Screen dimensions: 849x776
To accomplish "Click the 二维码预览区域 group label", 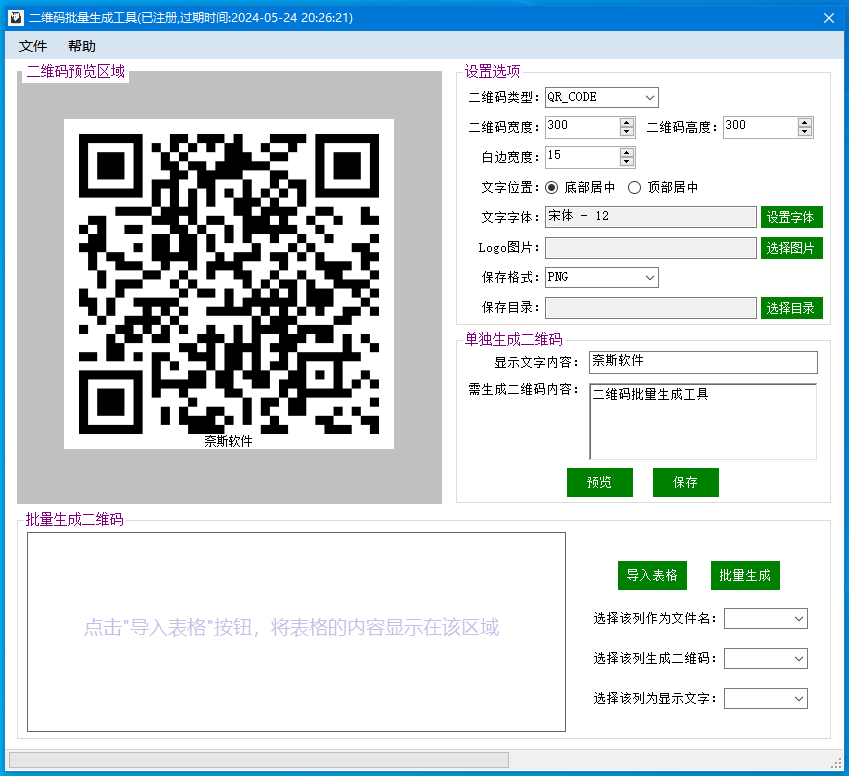I will [76, 71].
